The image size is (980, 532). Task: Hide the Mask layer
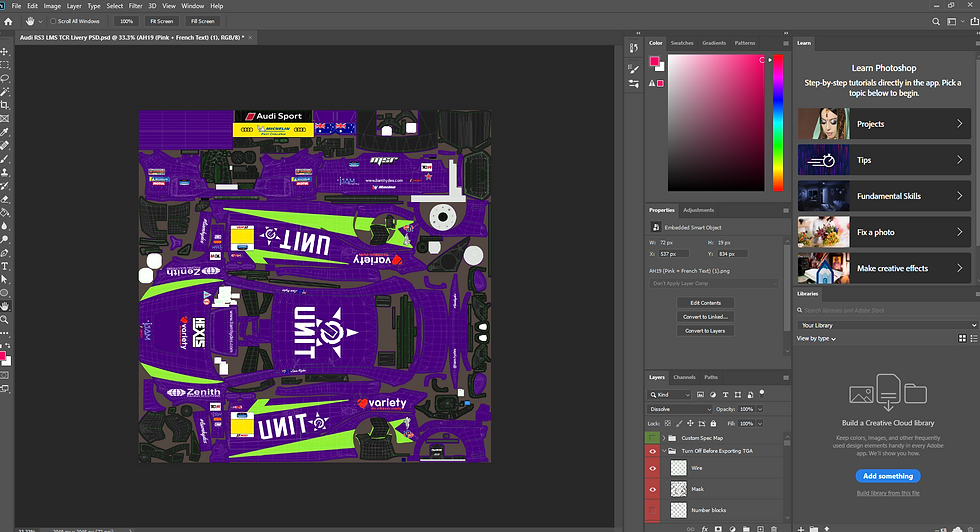coord(652,489)
